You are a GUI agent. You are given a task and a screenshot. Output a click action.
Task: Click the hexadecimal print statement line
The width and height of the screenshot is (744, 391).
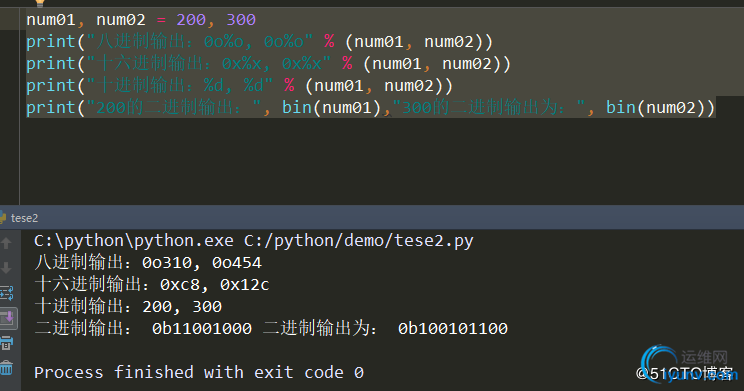269,64
